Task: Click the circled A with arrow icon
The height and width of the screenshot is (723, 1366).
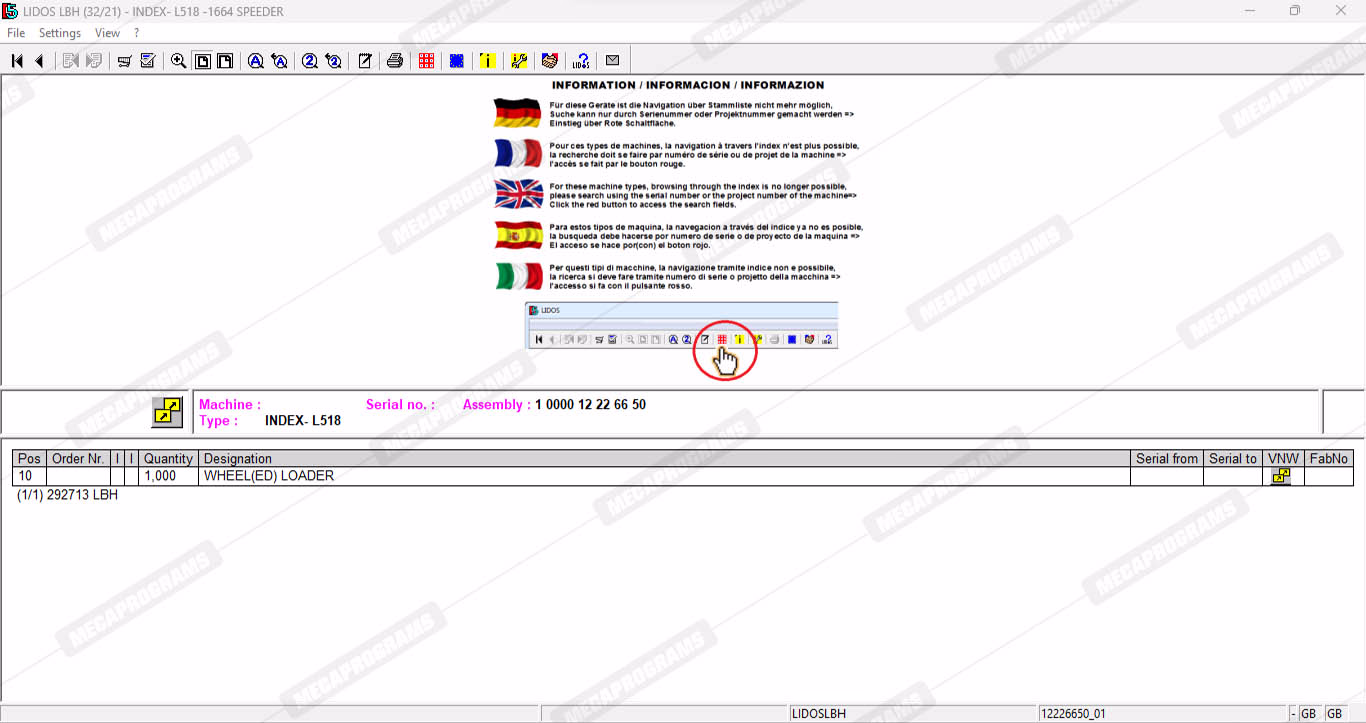Action: (280, 61)
